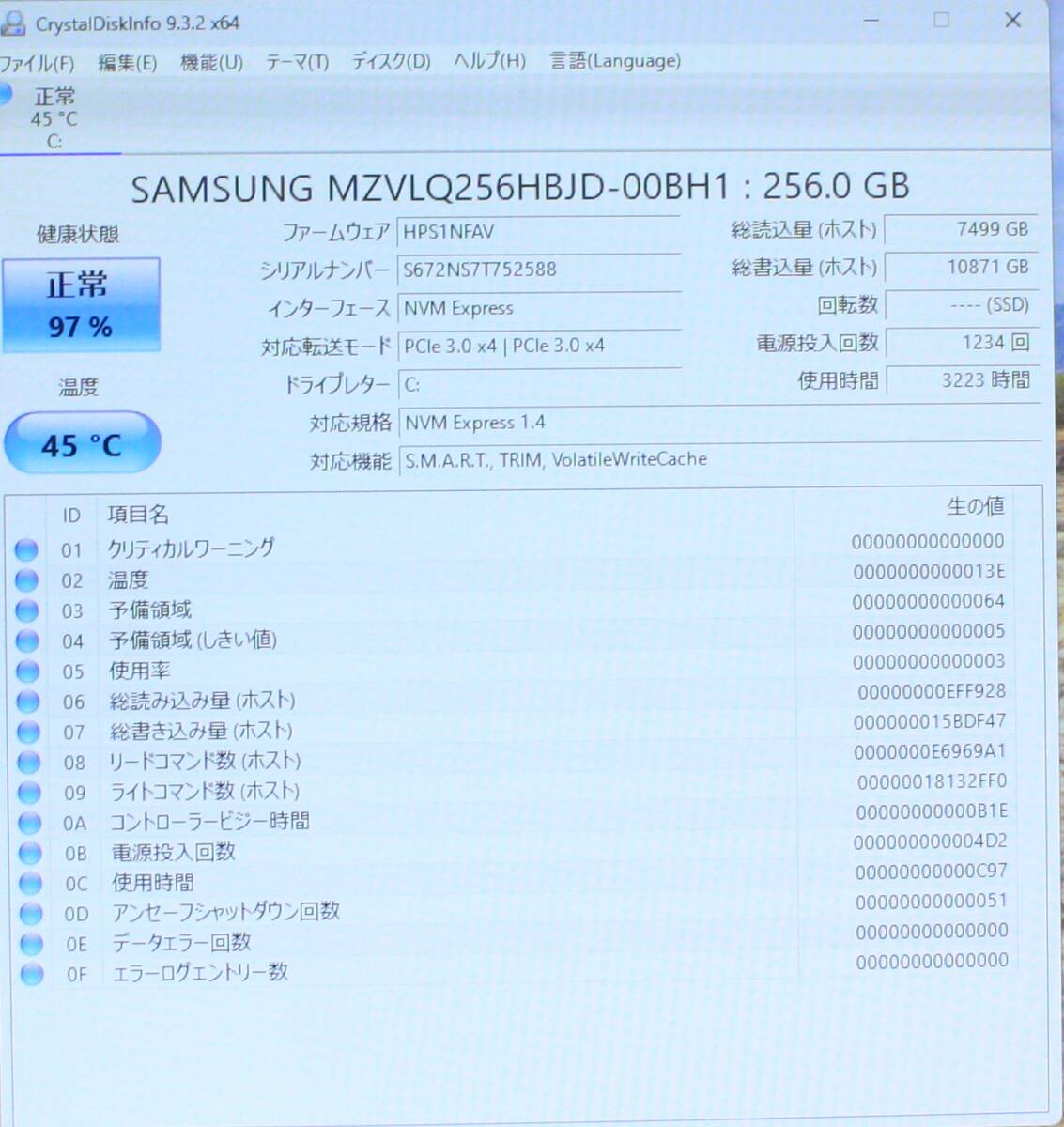
Task: Click the status dot beside データエラー回数
Action: point(27,944)
